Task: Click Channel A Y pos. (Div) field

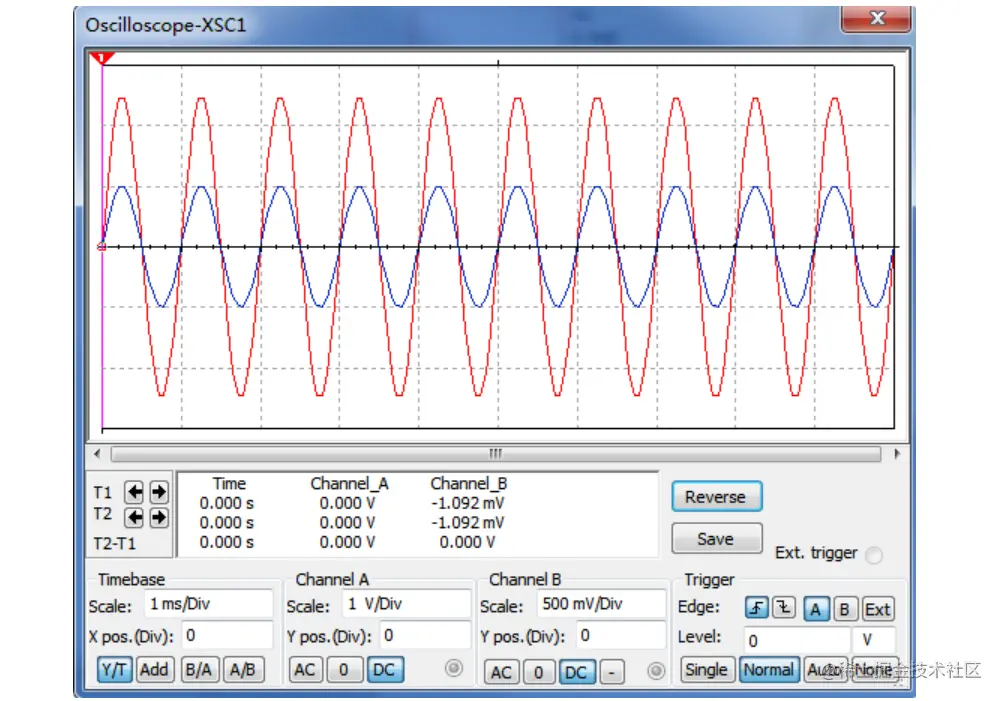Action: click(x=425, y=636)
